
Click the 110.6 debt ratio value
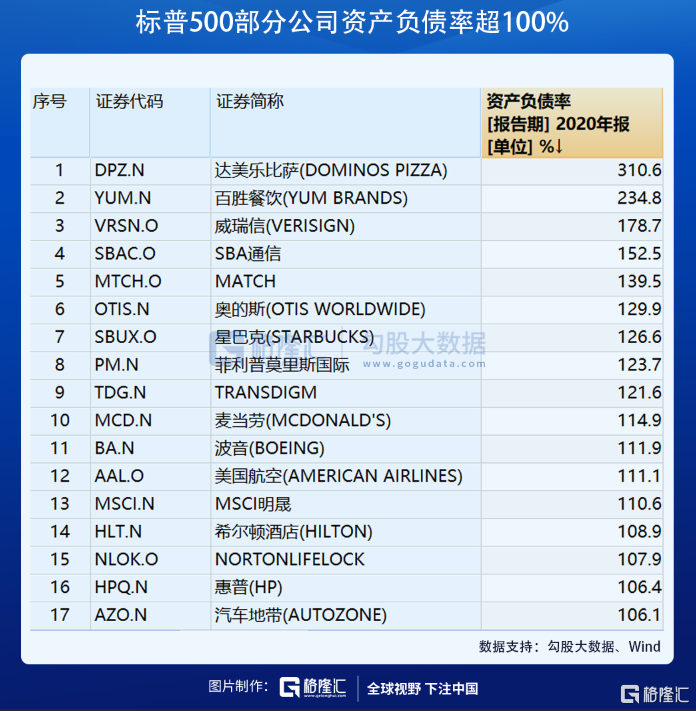(x=639, y=504)
